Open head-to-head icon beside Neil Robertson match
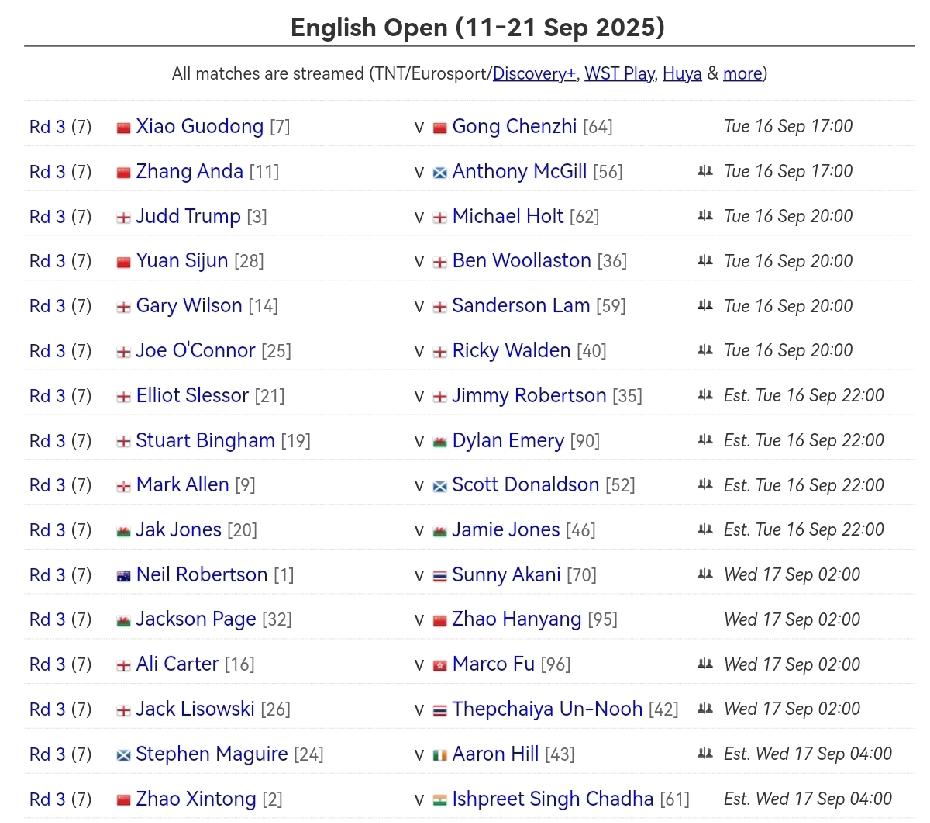This screenshot has height=823, width=930. (x=705, y=574)
